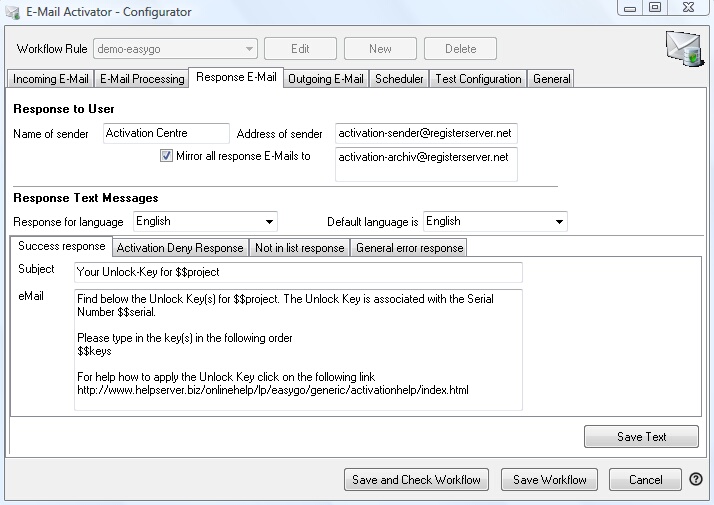Click the help question mark icon
Viewport: 714px width, 505px height.
(x=696, y=480)
